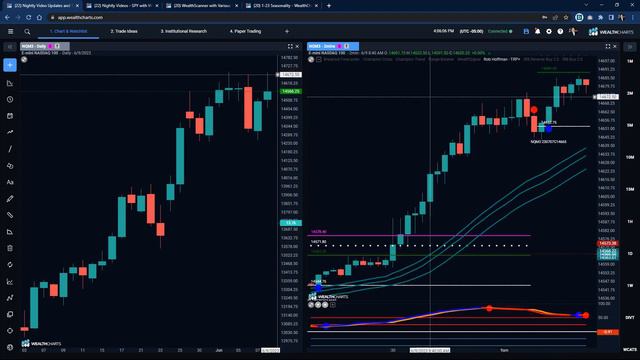Select the shapes drawing tool

pos(10,166)
